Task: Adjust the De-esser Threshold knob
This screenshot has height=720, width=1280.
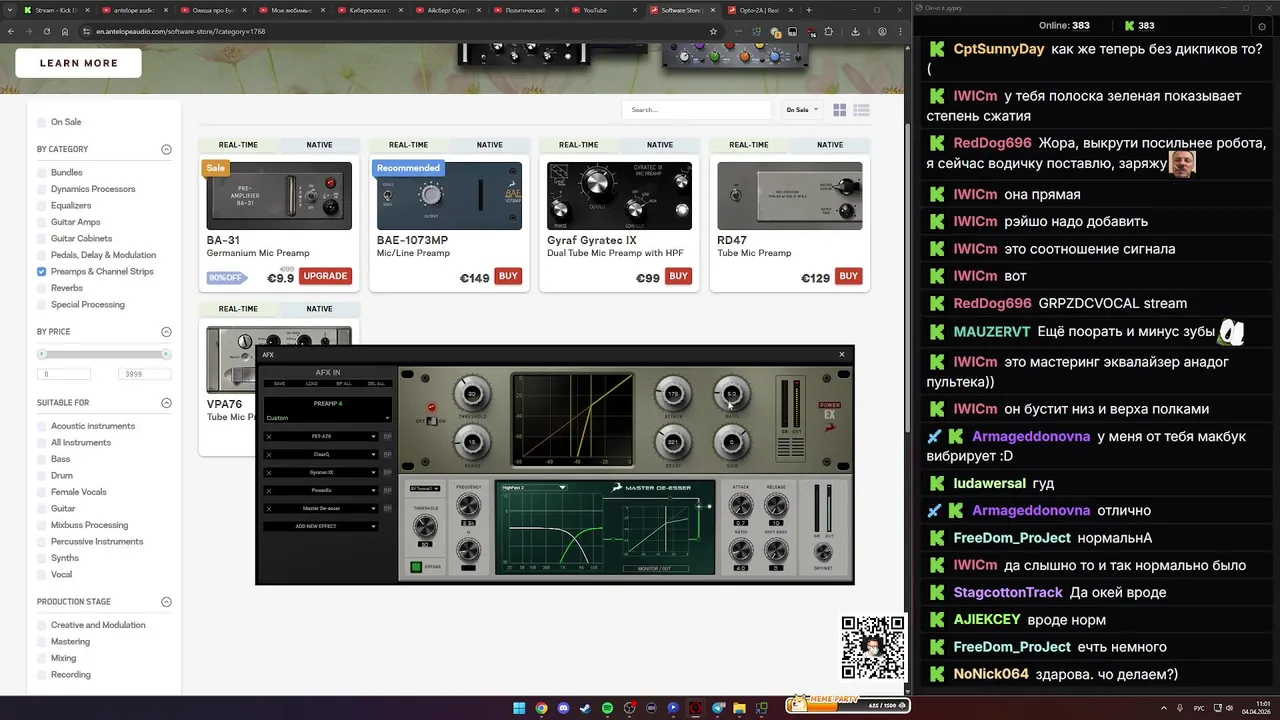Action: (x=425, y=525)
